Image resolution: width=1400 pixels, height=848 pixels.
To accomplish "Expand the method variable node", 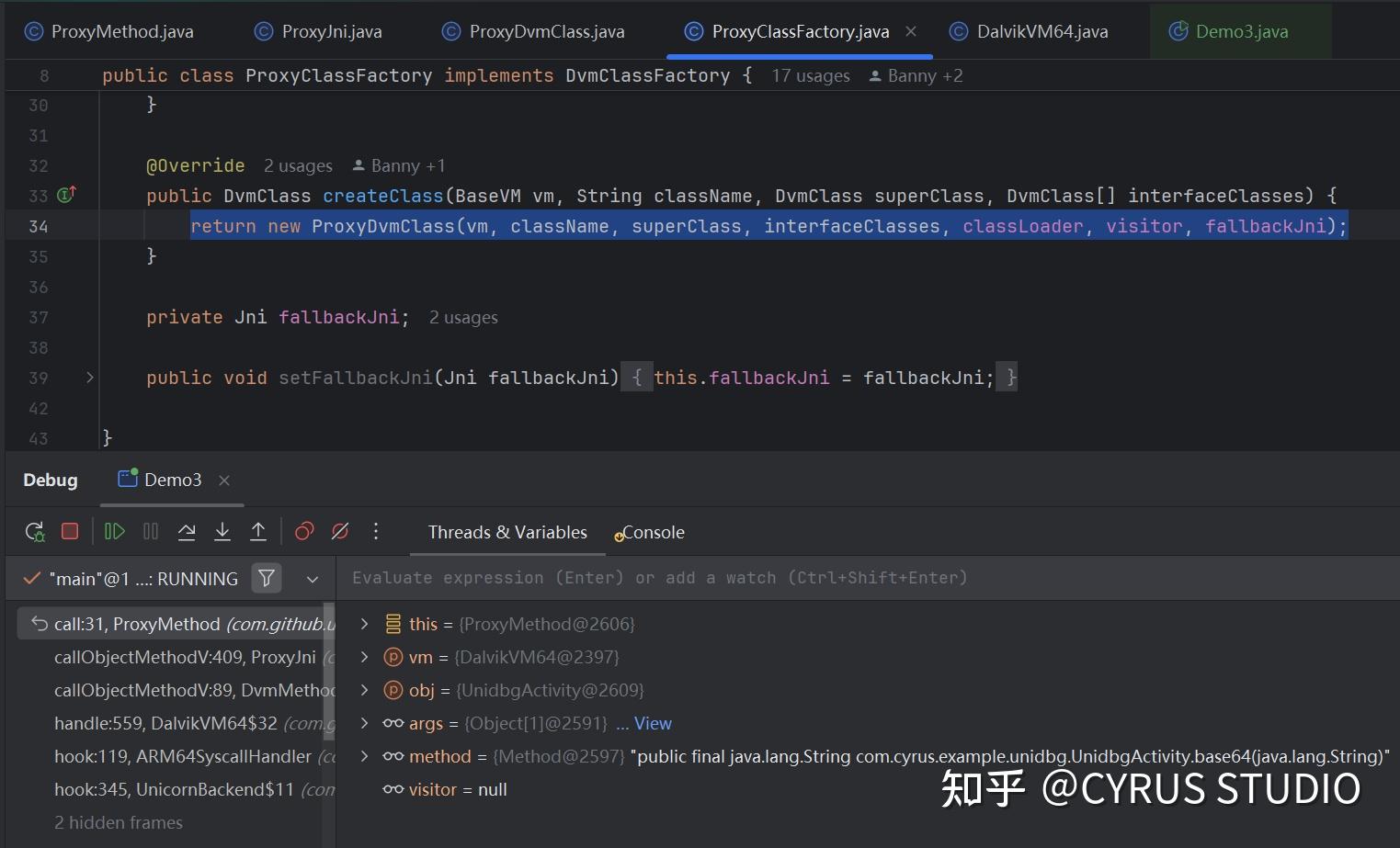I will click(x=364, y=756).
